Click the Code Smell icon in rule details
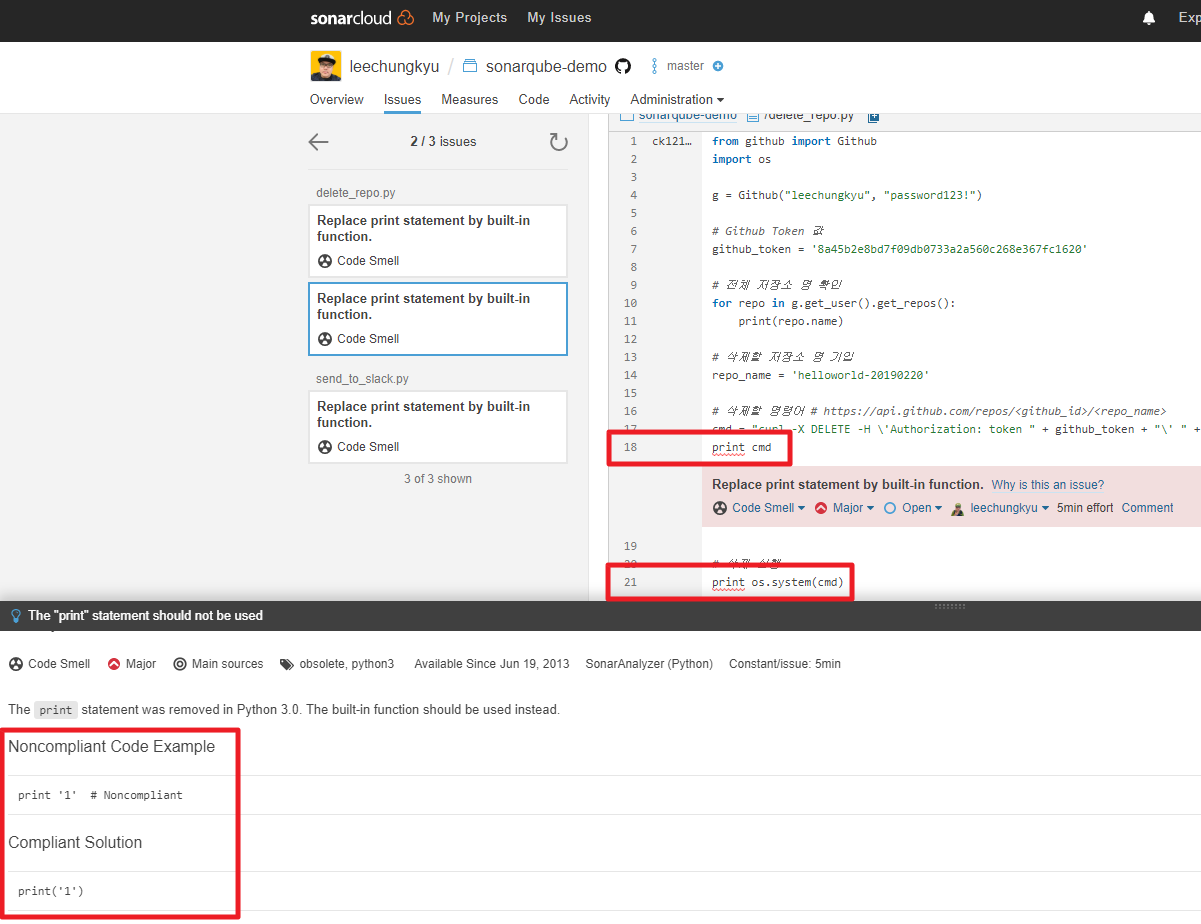 pos(16,664)
